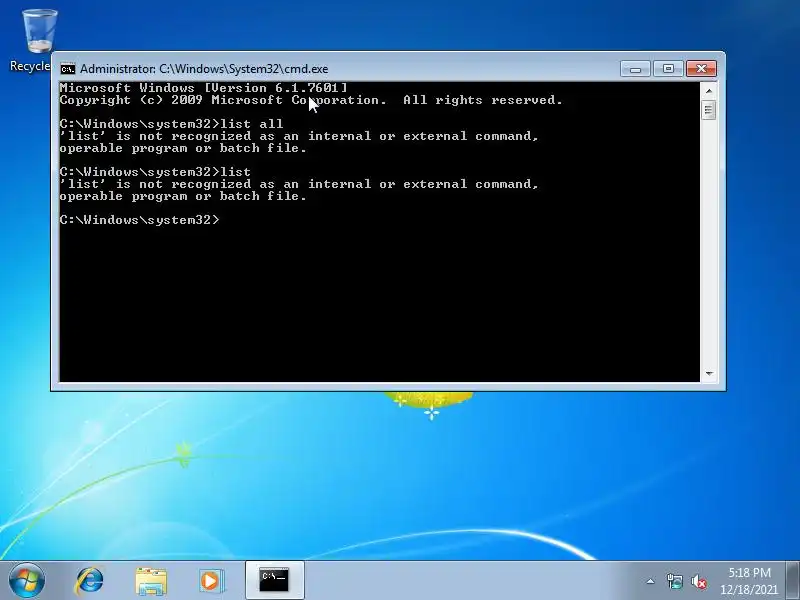Select the Command Prompt taskbar button
This screenshot has width=800, height=600.
point(274,580)
